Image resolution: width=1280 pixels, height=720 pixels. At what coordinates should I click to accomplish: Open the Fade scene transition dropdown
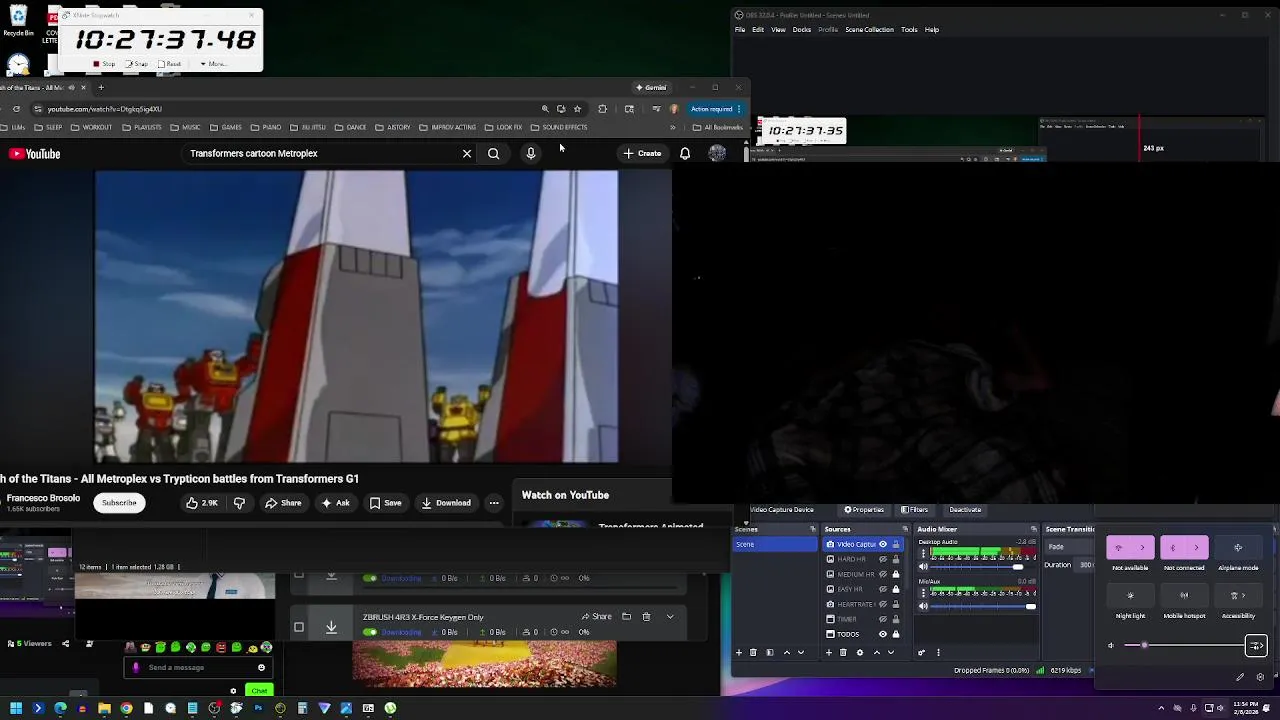pyautogui.click(x=1068, y=547)
